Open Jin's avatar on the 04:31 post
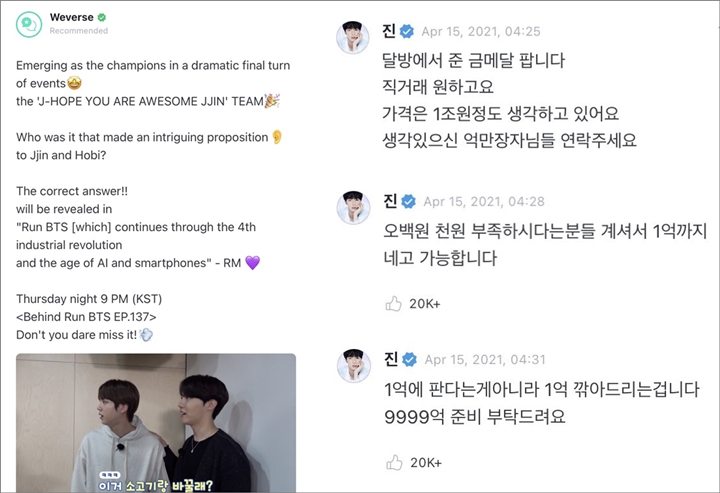This screenshot has width=720, height=493. click(354, 365)
